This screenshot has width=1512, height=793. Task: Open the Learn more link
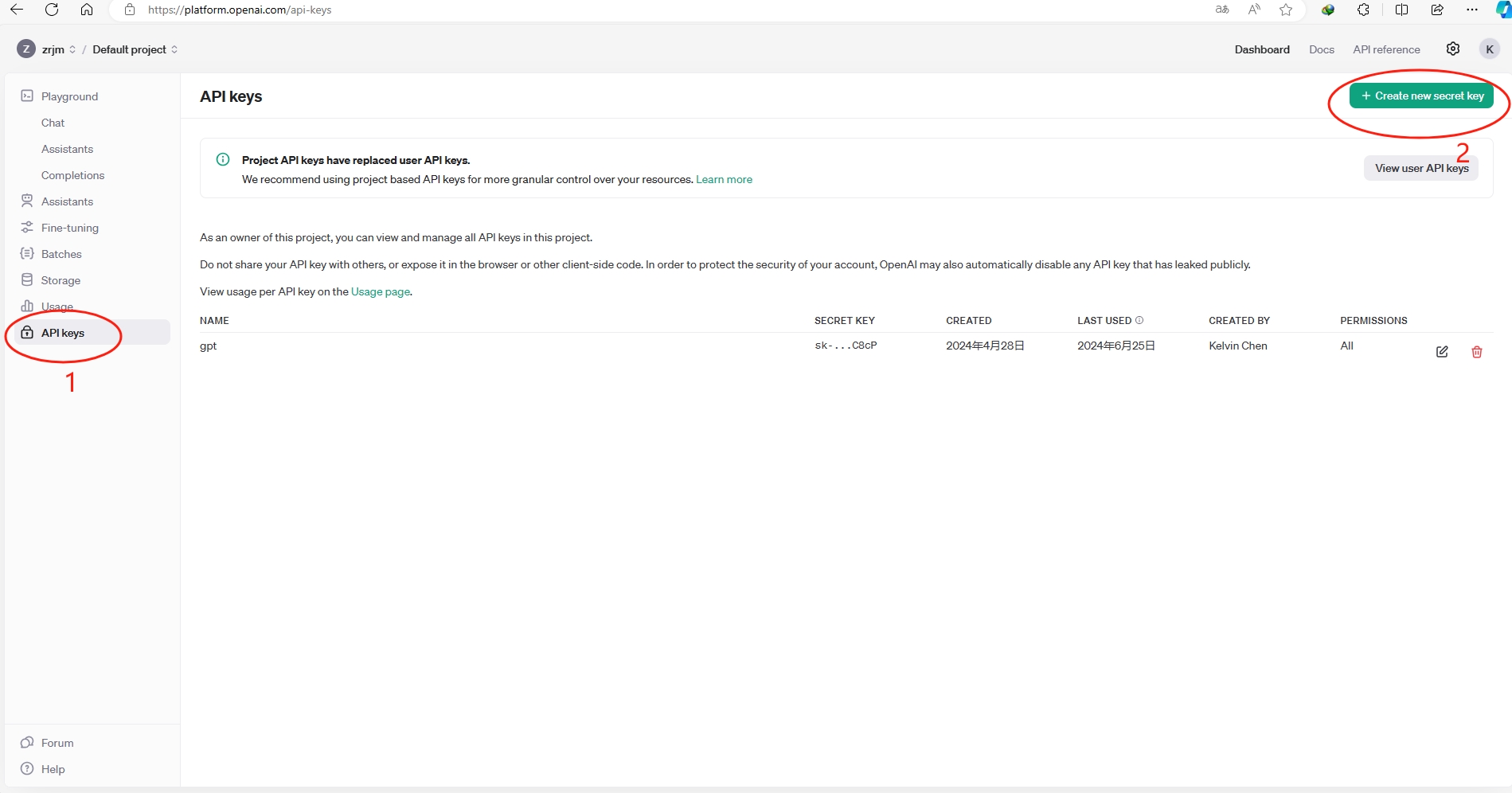pos(724,179)
